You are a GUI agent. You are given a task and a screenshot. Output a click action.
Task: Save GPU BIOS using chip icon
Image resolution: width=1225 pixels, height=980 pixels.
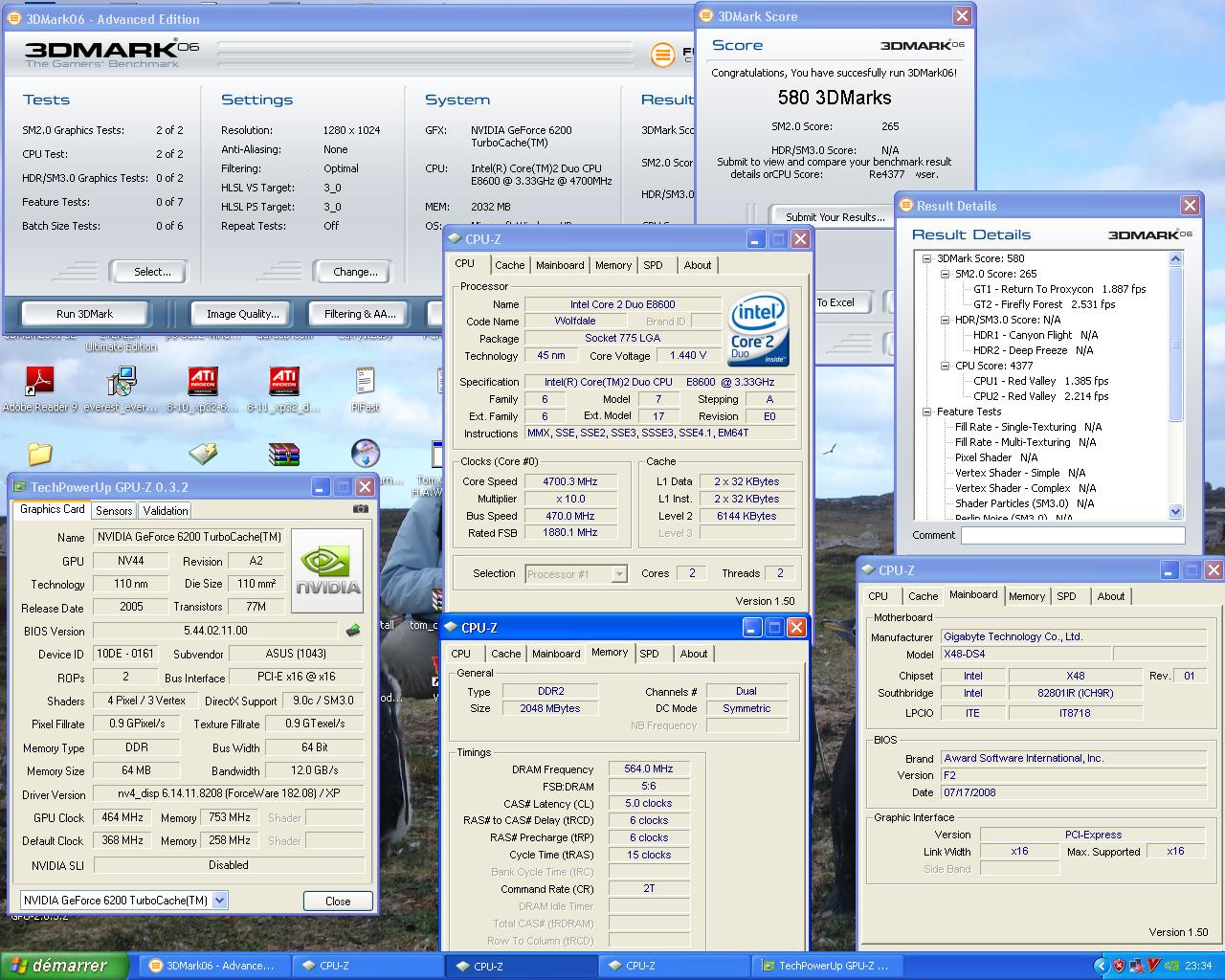[353, 631]
